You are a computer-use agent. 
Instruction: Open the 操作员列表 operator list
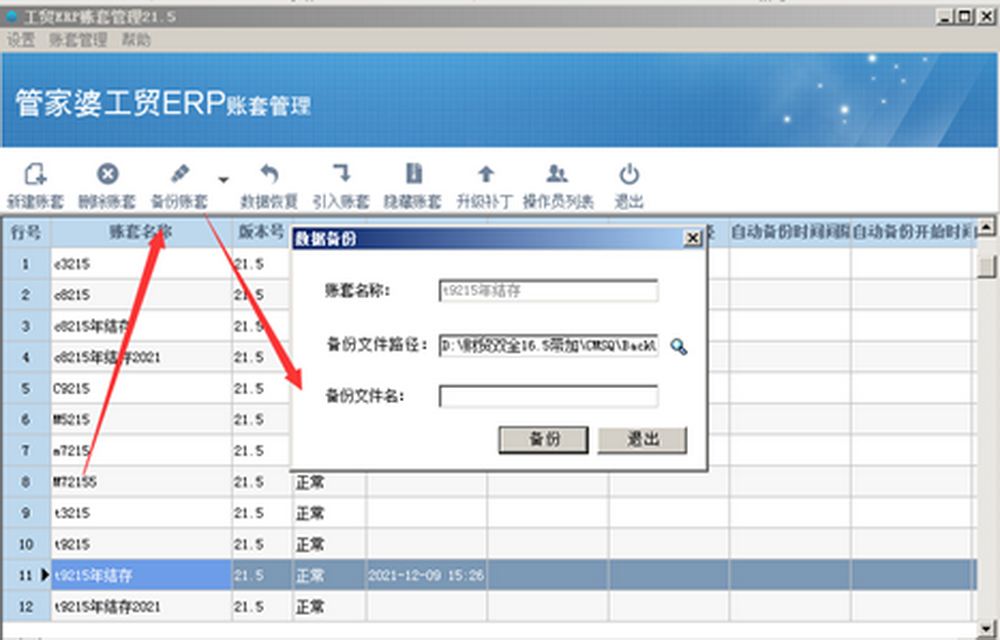[558, 174]
